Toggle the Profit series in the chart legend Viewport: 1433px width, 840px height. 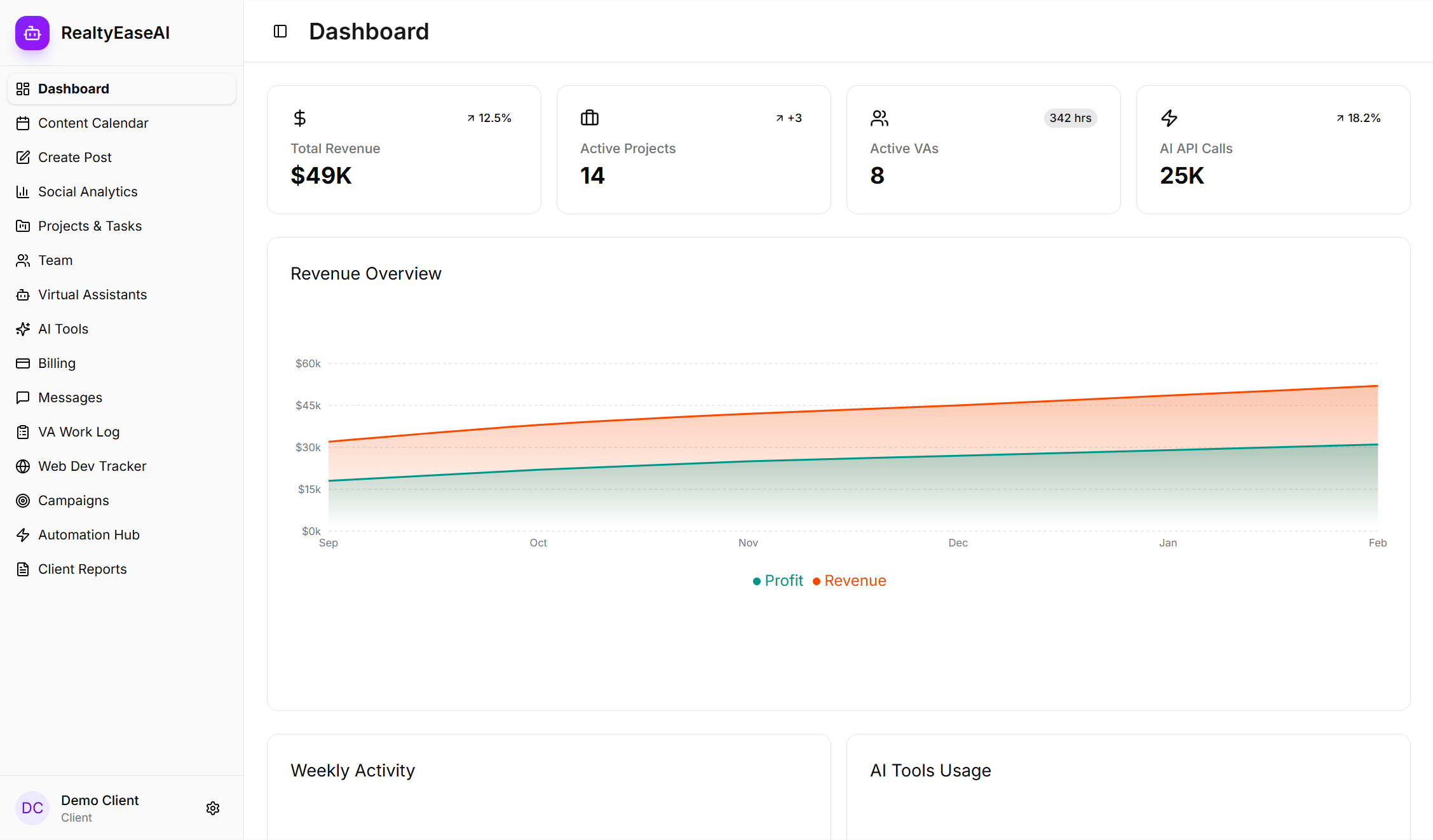click(x=777, y=580)
